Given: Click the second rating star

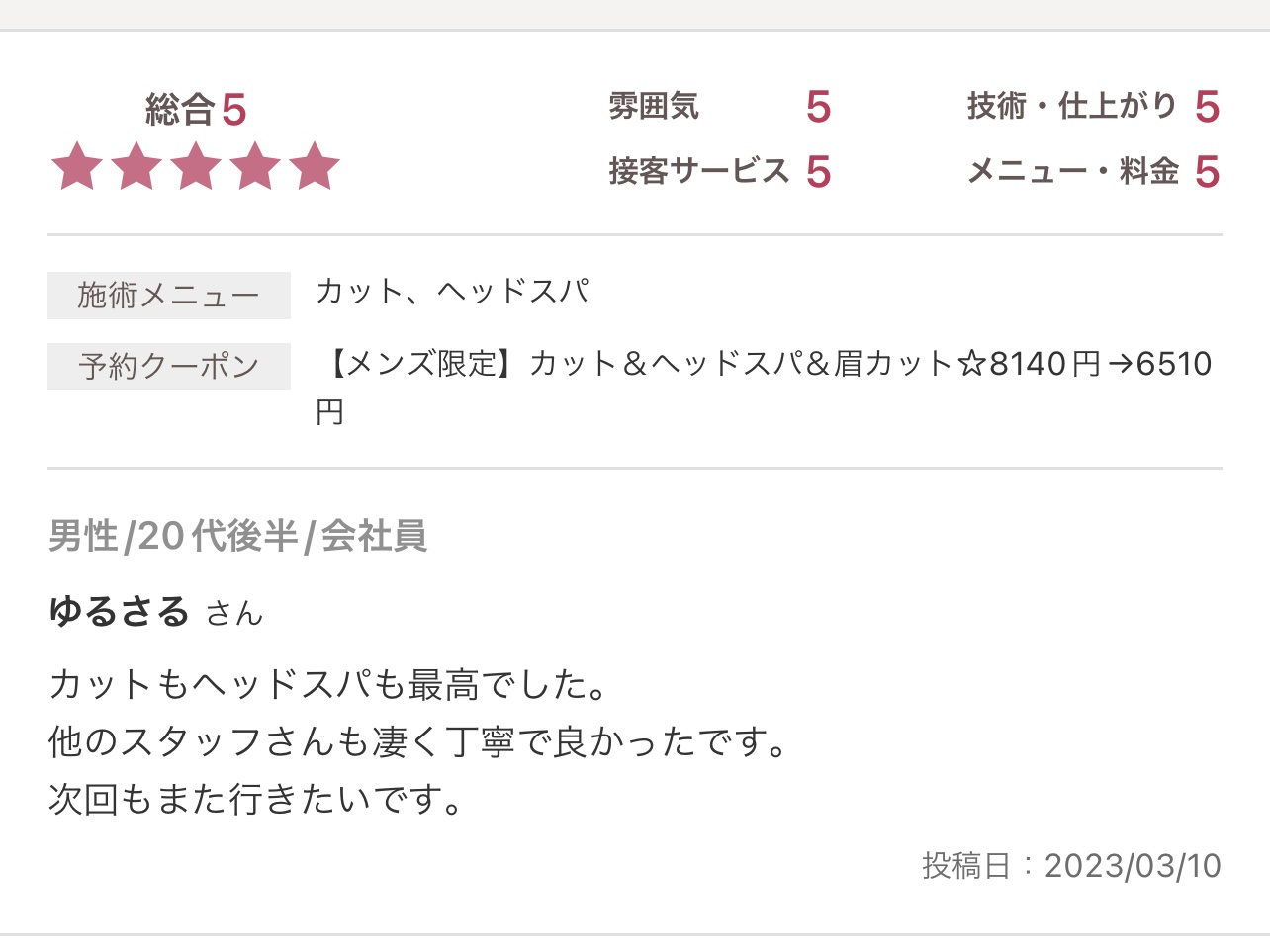Looking at the screenshot, I should tap(136, 165).
